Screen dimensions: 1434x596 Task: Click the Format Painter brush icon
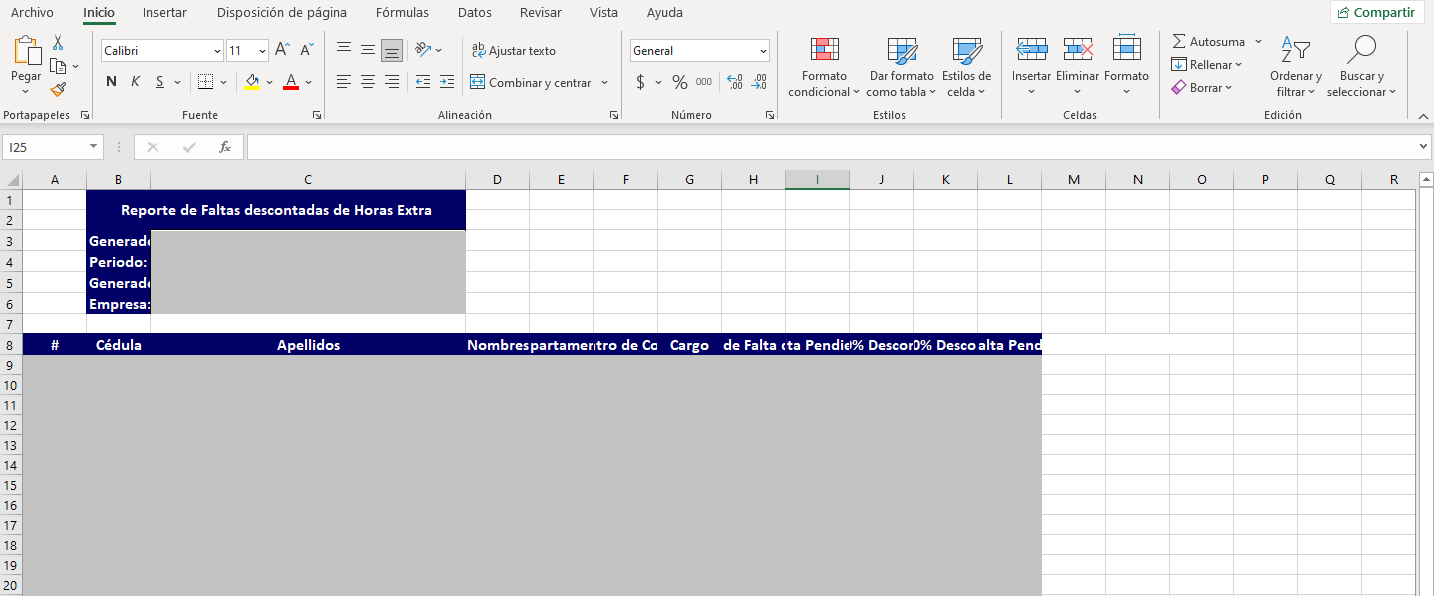[x=58, y=89]
